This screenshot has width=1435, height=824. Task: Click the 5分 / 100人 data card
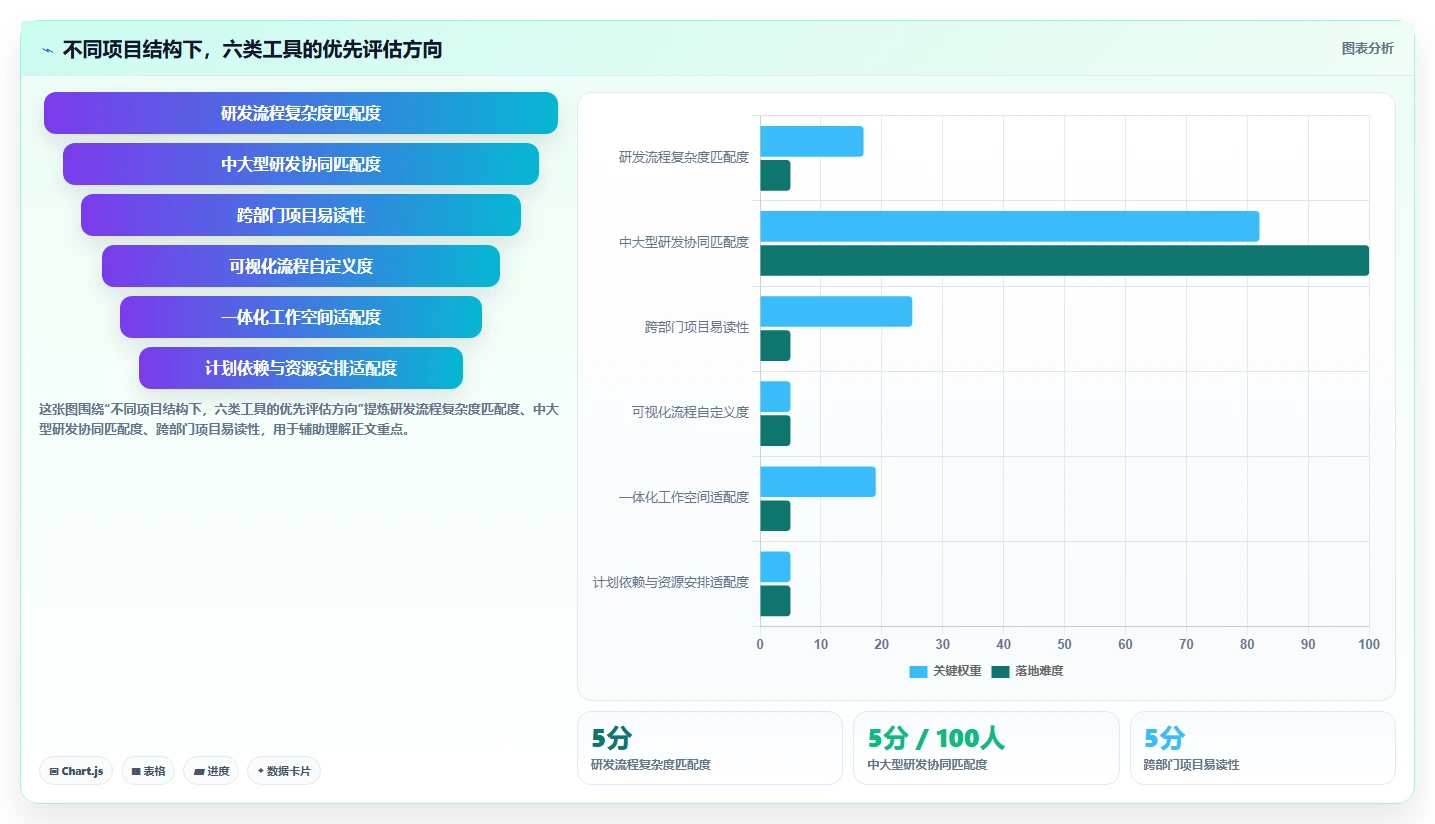(x=986, y=748)
